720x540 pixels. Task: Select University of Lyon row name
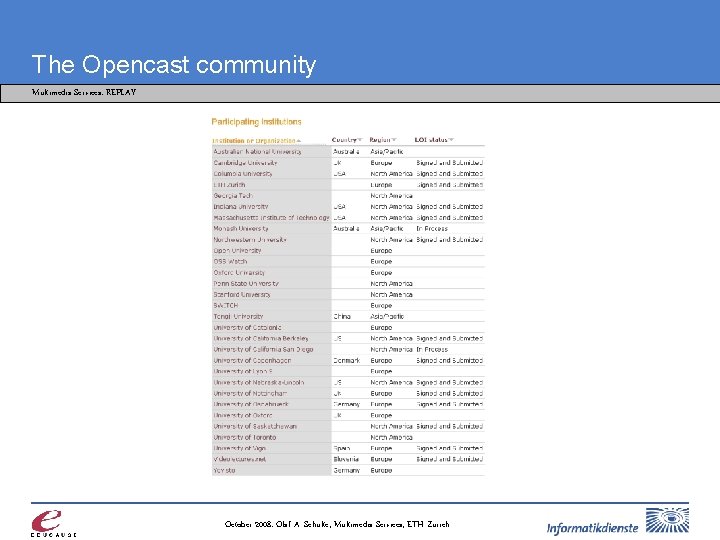click(243, 371)
